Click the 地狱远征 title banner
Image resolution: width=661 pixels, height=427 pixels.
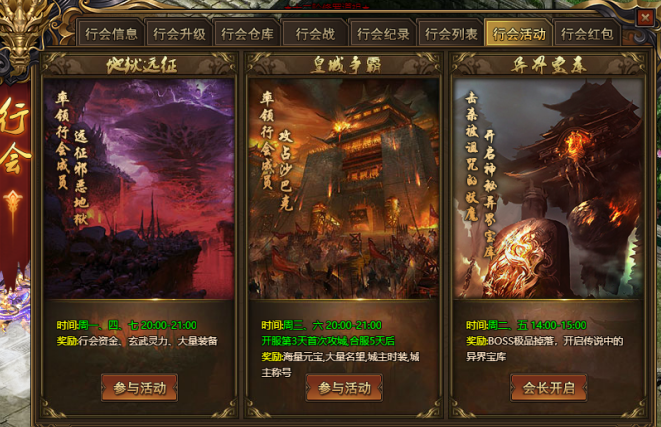pyautogui.click(x=140, y=65)
